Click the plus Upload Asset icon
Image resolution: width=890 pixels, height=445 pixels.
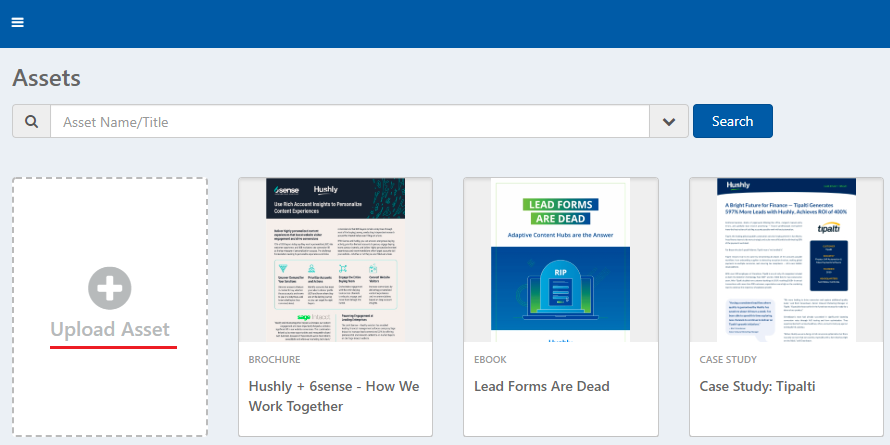110,288
